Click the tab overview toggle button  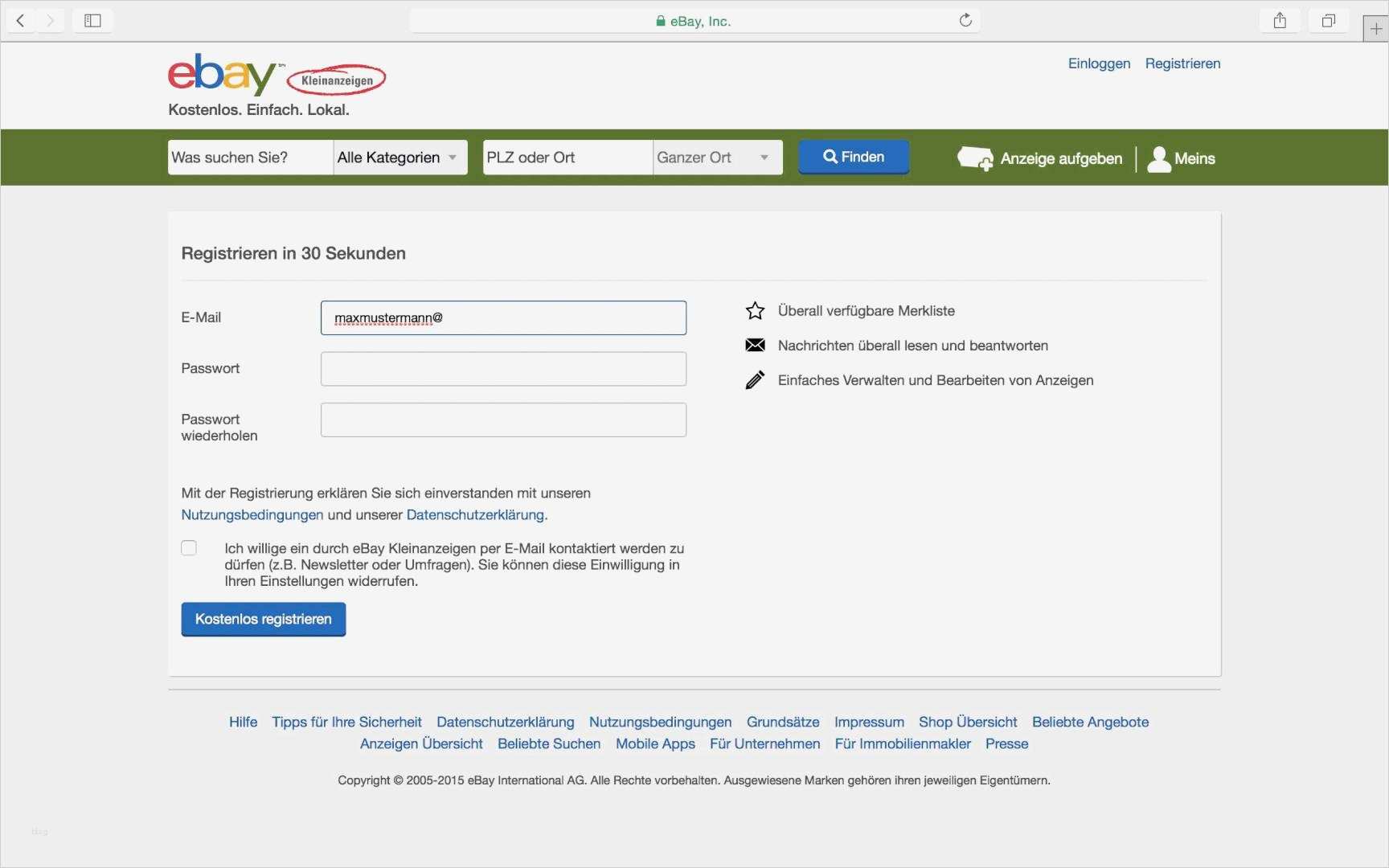tap(1328, 20)
